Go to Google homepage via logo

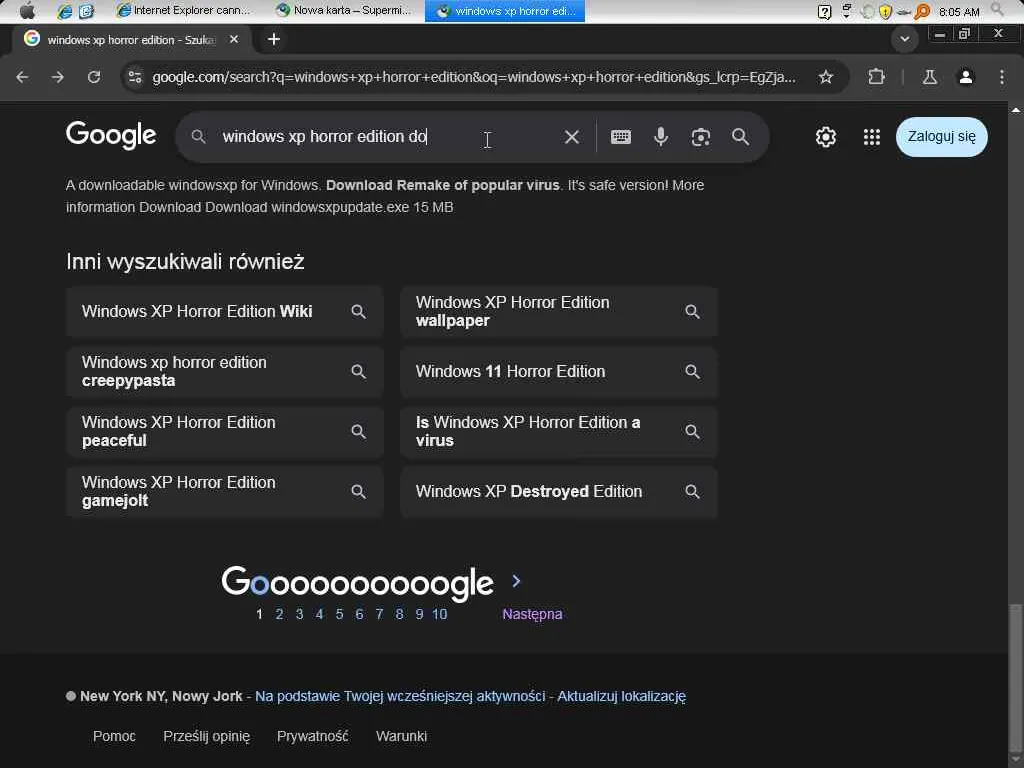click(x=111, y=136)
